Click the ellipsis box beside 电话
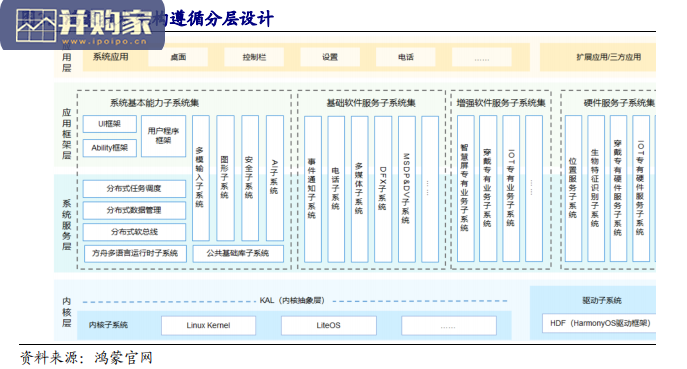Image resolution: width=687 pixels, height=369 pixels. pyautogui.click(x=482, y=57)
